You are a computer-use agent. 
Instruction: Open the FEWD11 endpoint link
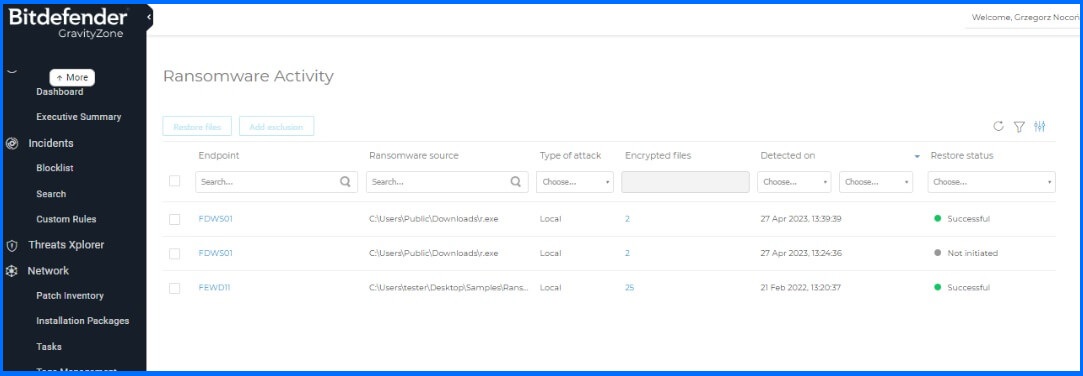[214, 288]
